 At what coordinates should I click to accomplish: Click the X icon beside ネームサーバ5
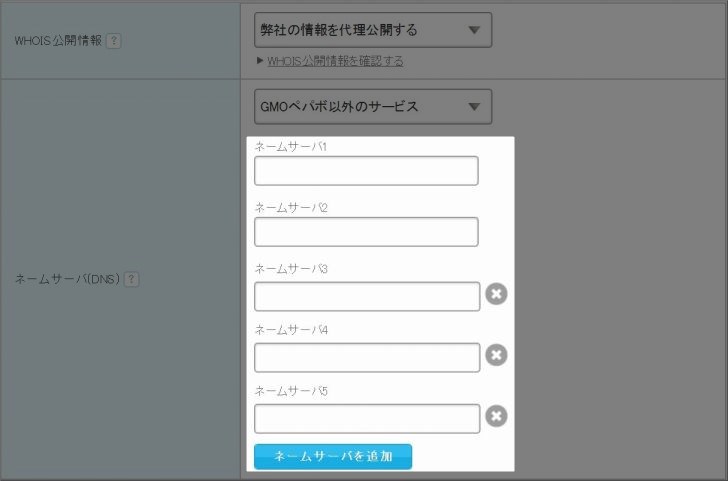click(x=496, y=416)
